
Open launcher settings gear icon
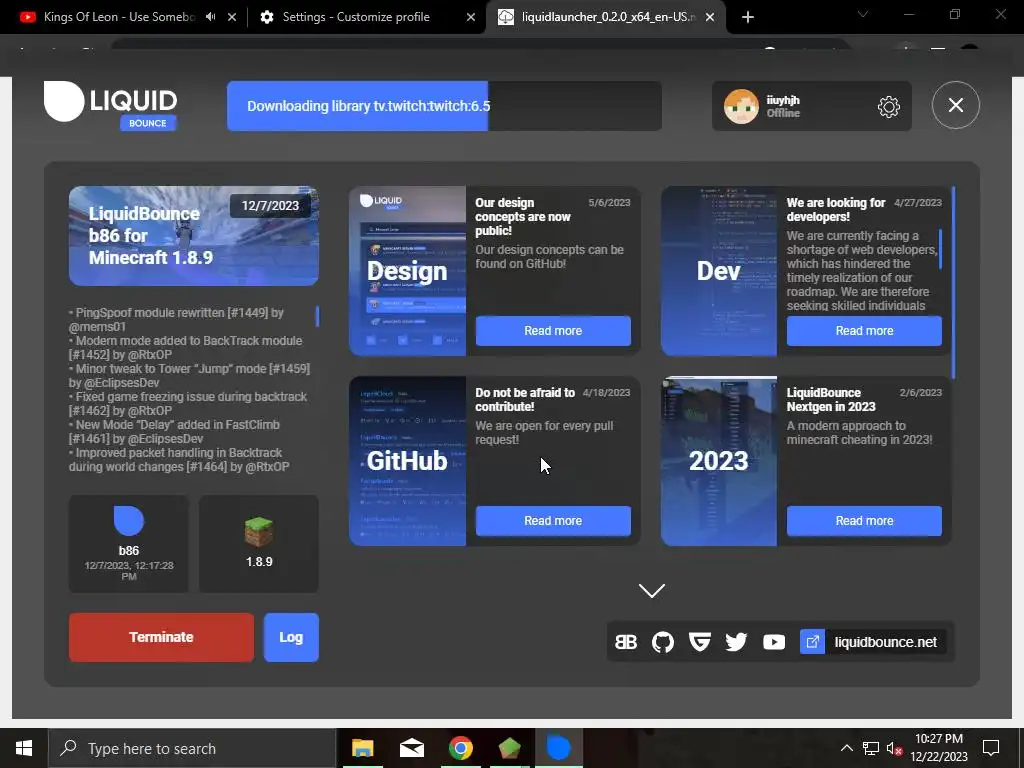pos(888,106)
